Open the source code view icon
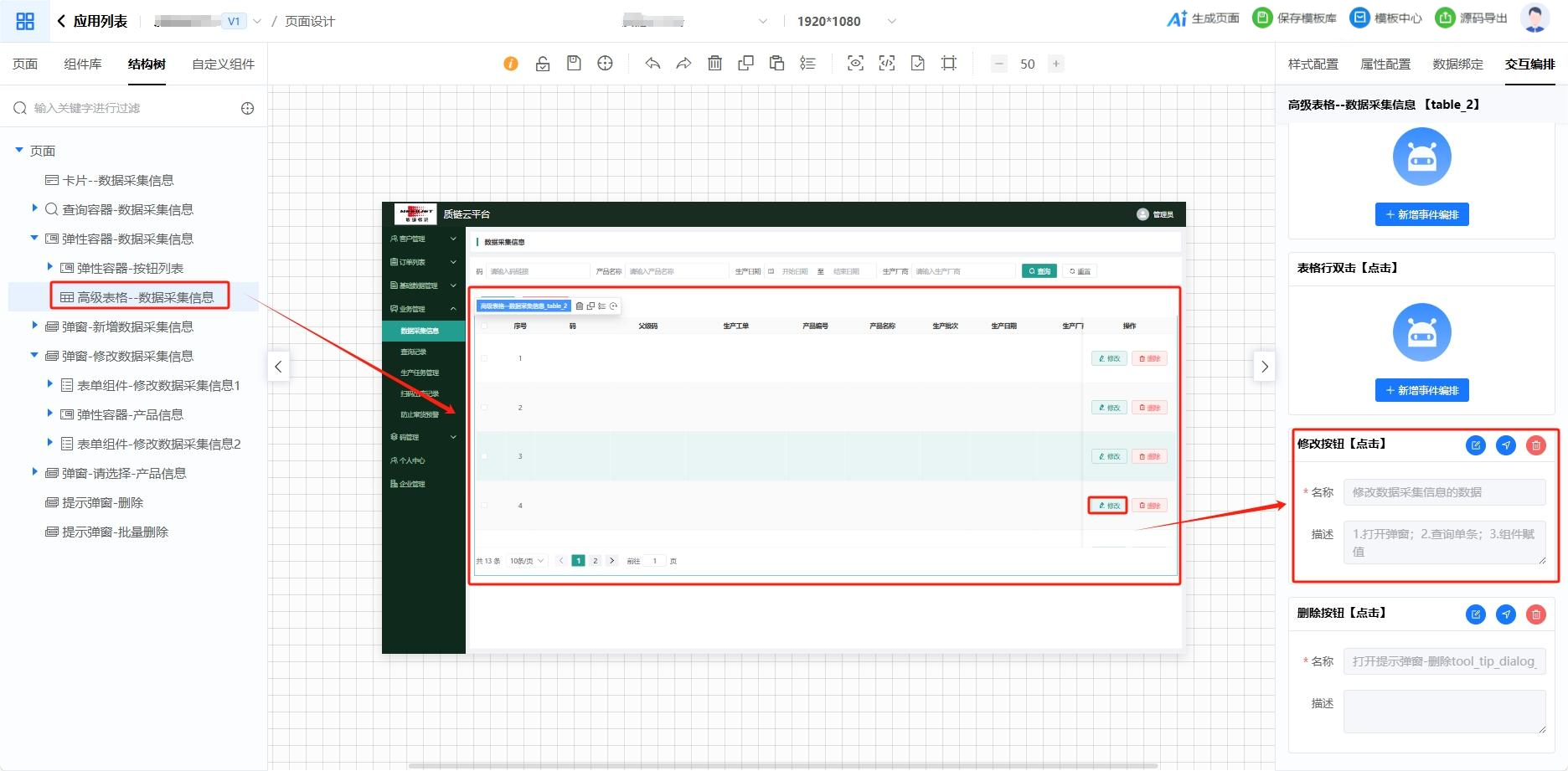 [886, 64]
